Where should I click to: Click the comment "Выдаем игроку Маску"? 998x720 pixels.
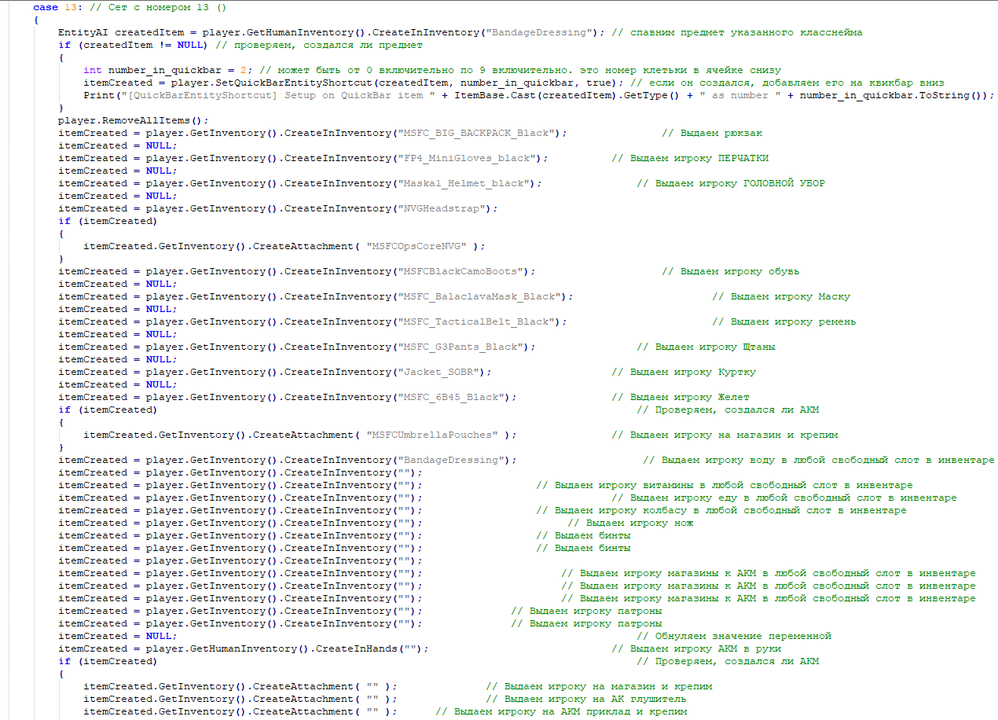point(780,297)
